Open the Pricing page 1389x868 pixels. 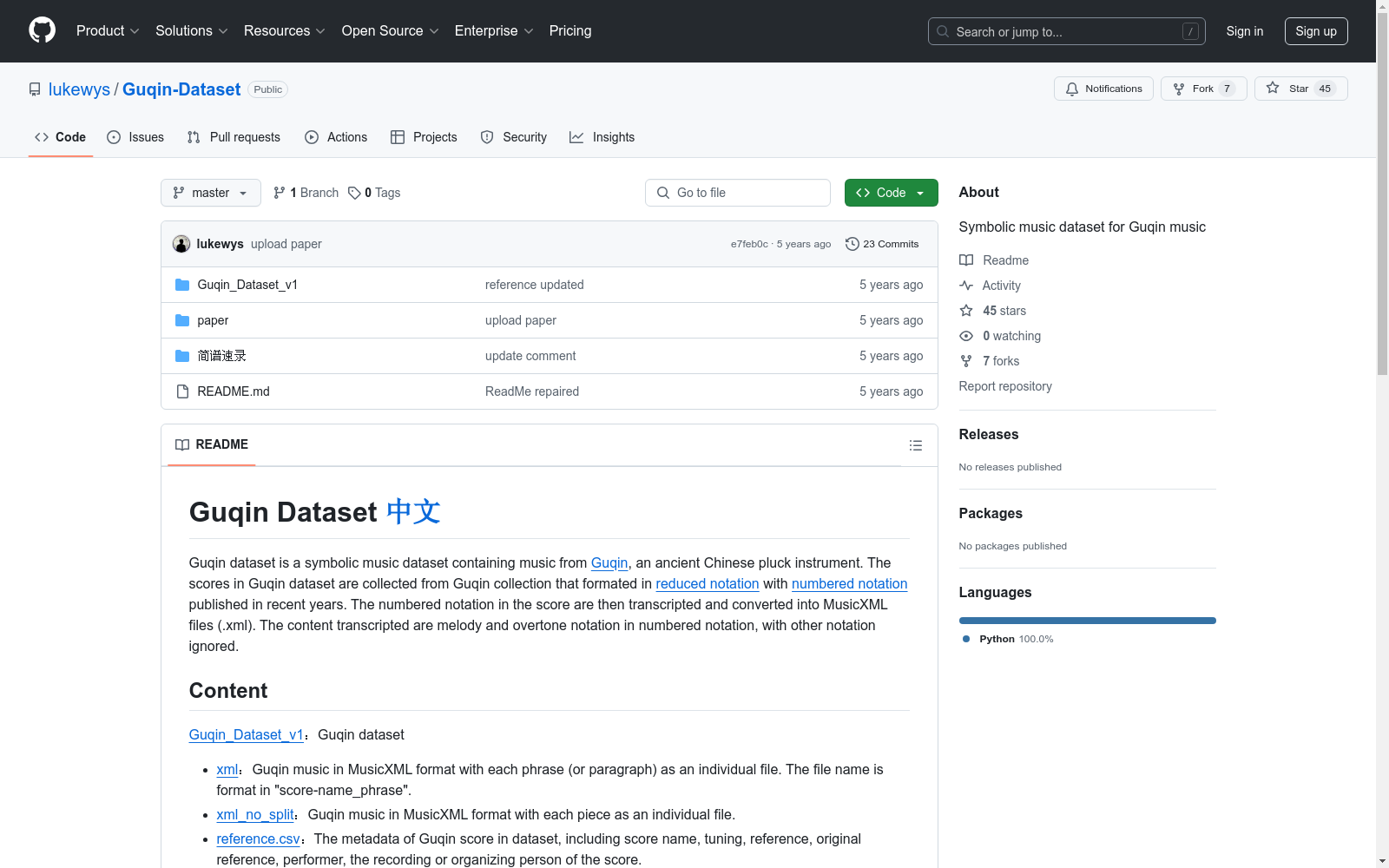click(570, 31)
